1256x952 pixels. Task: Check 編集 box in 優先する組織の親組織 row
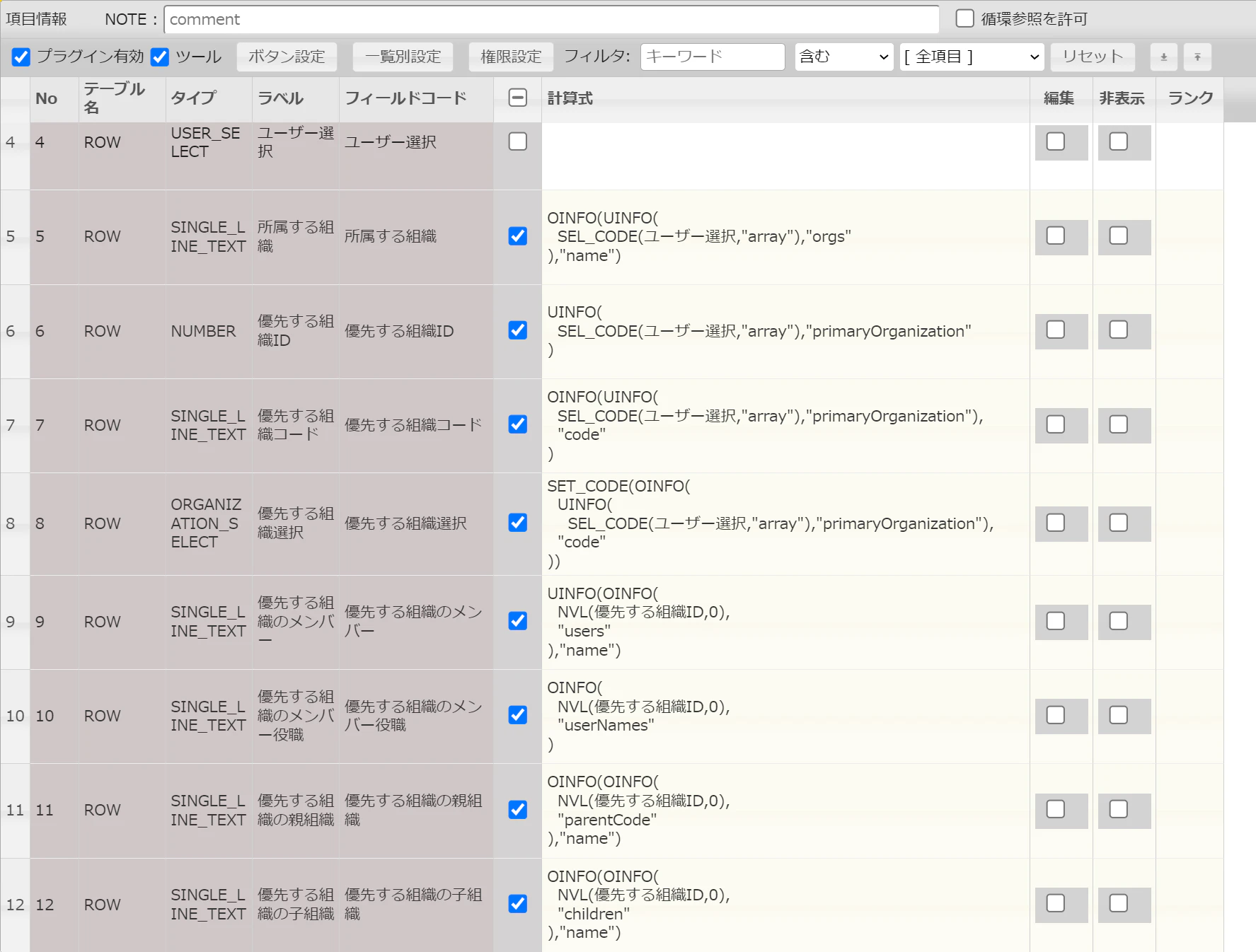click(1056, 809)
